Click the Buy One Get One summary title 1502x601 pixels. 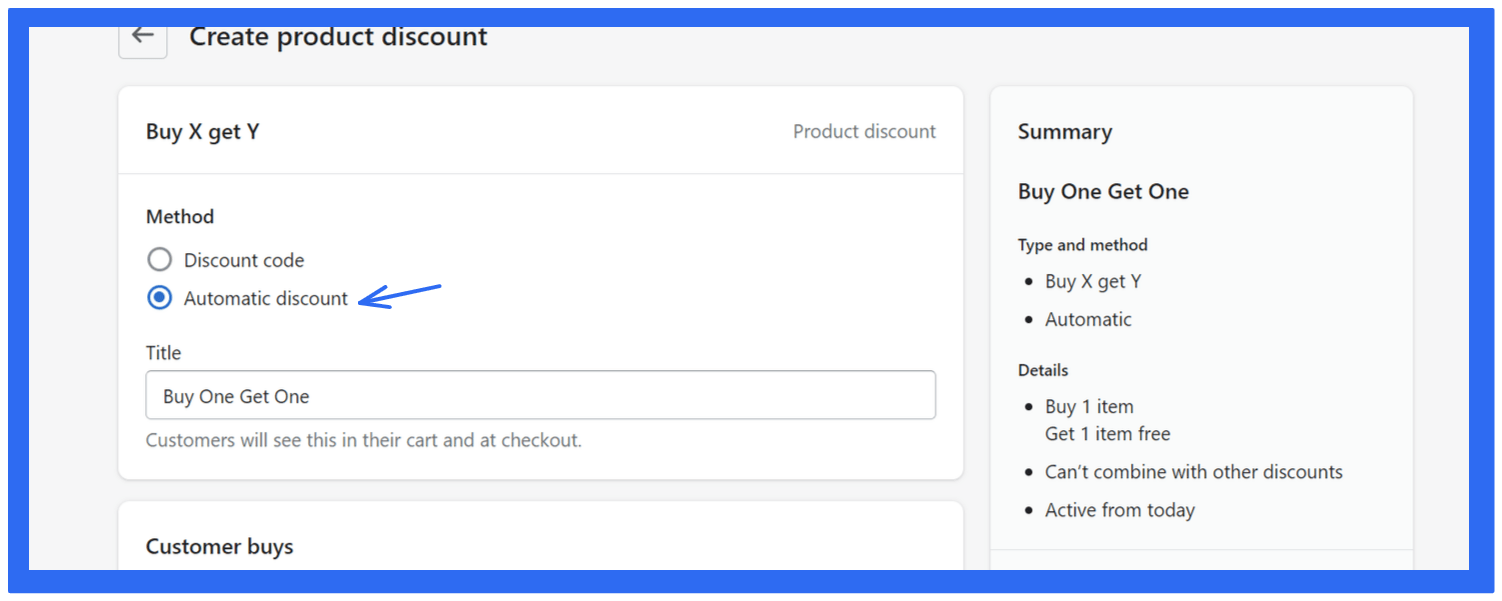pos(1103,191)
